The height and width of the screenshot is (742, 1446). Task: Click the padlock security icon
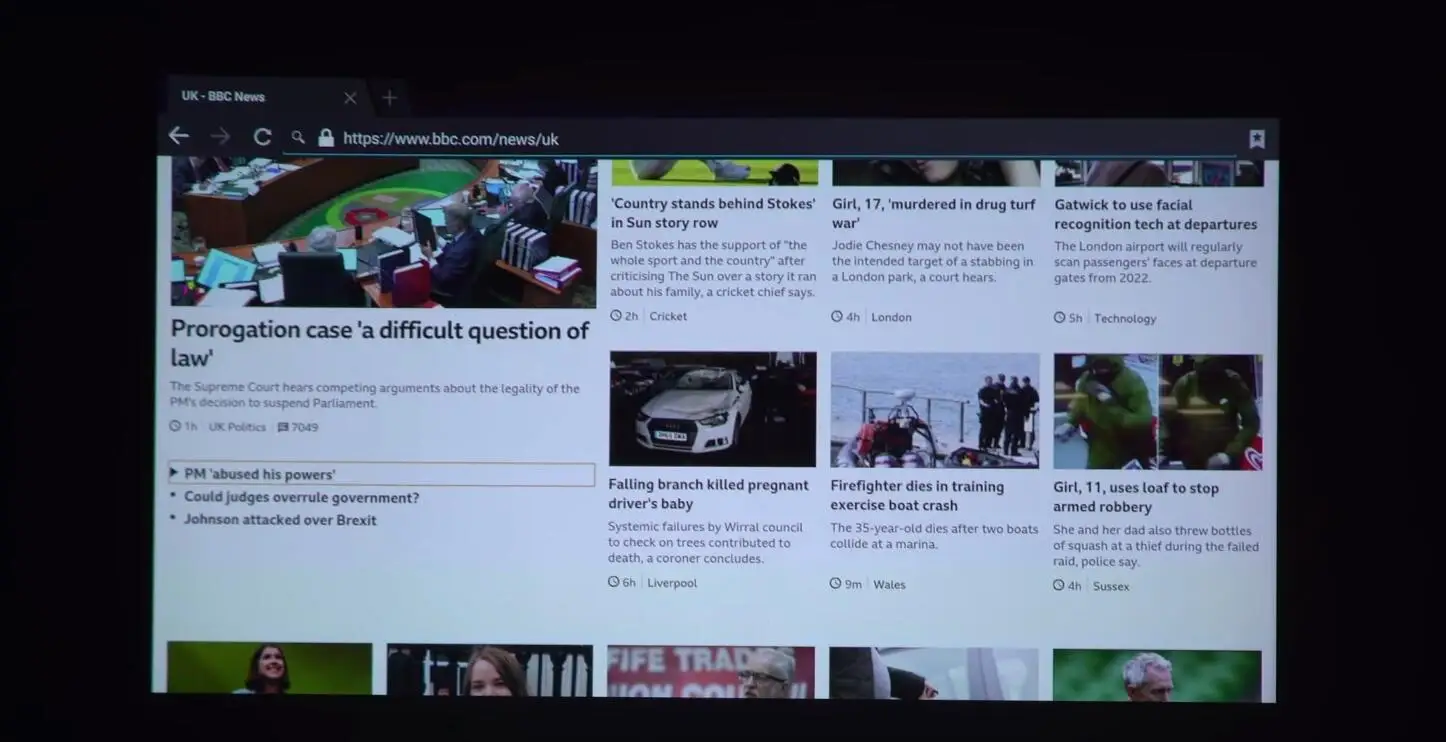pyautogui.click(x=326, y=138)
